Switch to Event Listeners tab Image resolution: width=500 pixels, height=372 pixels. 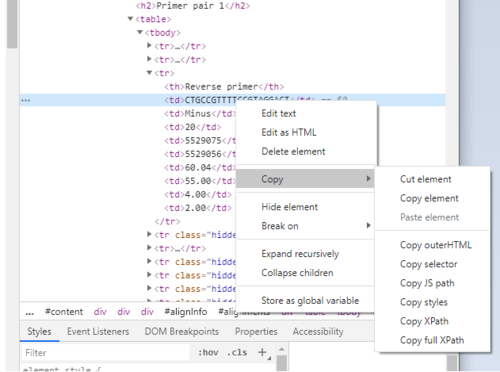point(98,332)
